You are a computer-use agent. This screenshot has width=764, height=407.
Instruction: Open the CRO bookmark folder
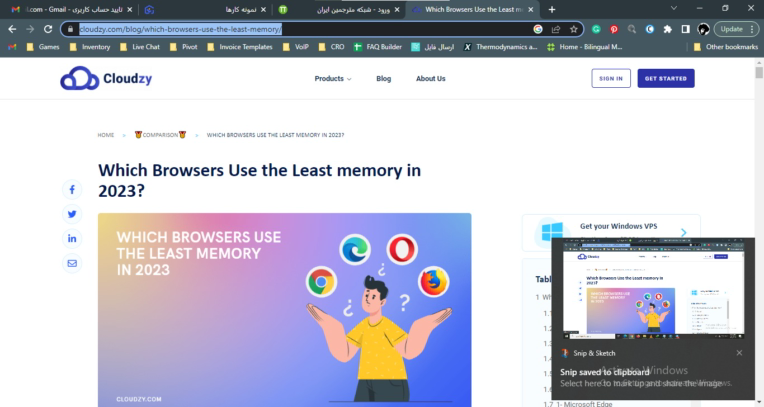click(x=331, y=47)
